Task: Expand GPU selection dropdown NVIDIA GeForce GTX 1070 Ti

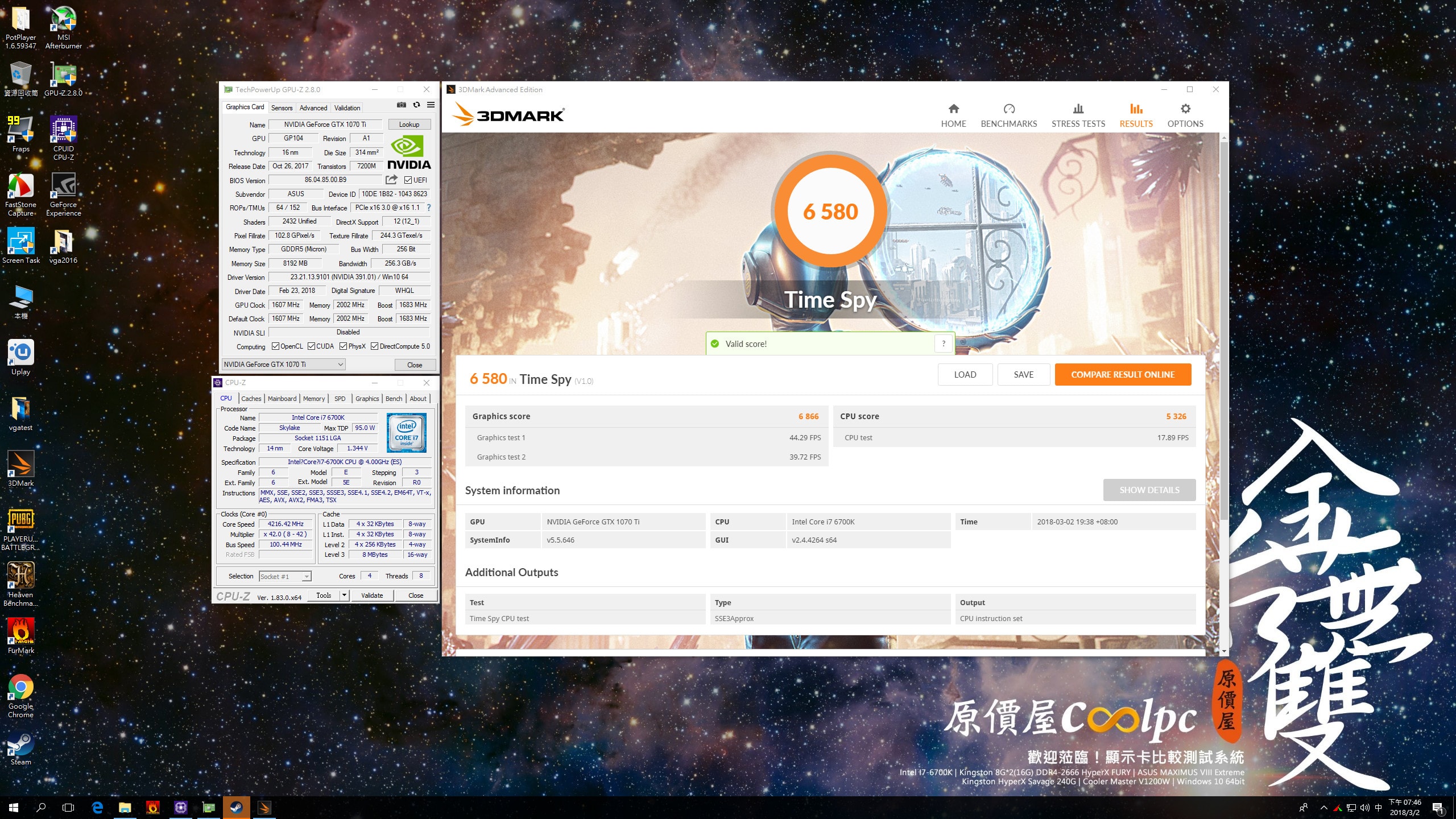Action: point(283,365)
